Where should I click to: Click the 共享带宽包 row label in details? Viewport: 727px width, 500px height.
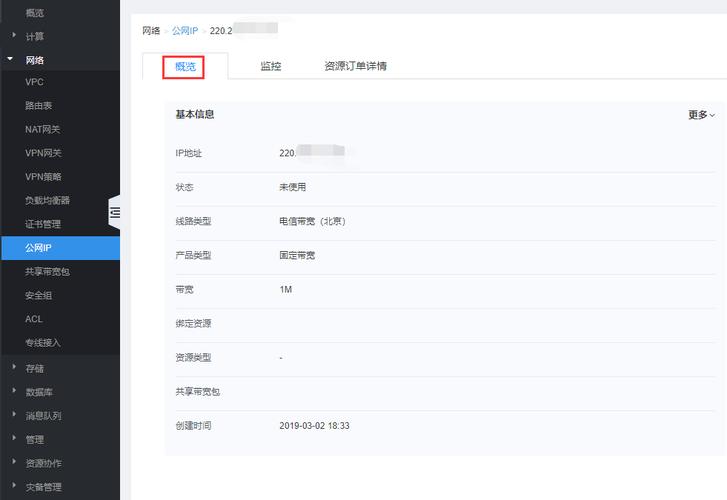tap(198, 391)
